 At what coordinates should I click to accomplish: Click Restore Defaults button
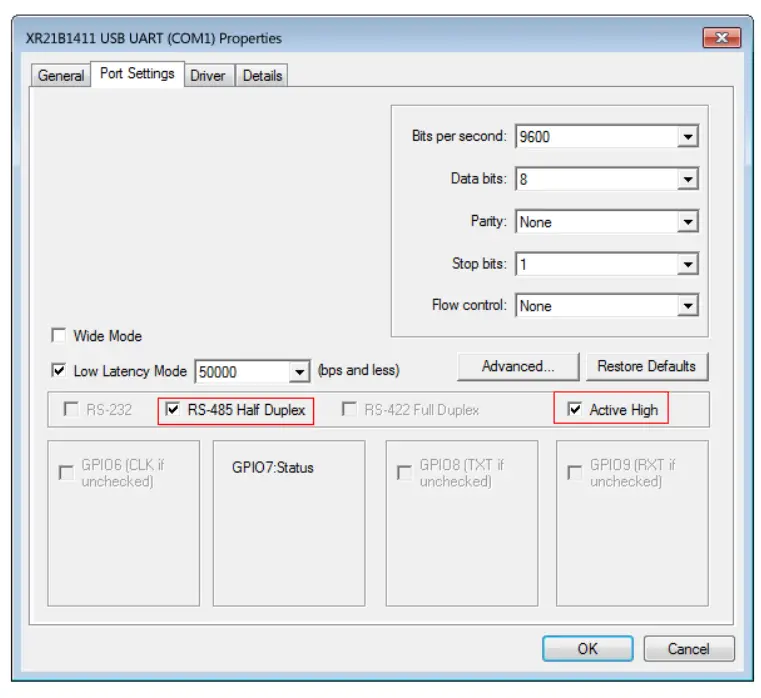coord(646,366)
